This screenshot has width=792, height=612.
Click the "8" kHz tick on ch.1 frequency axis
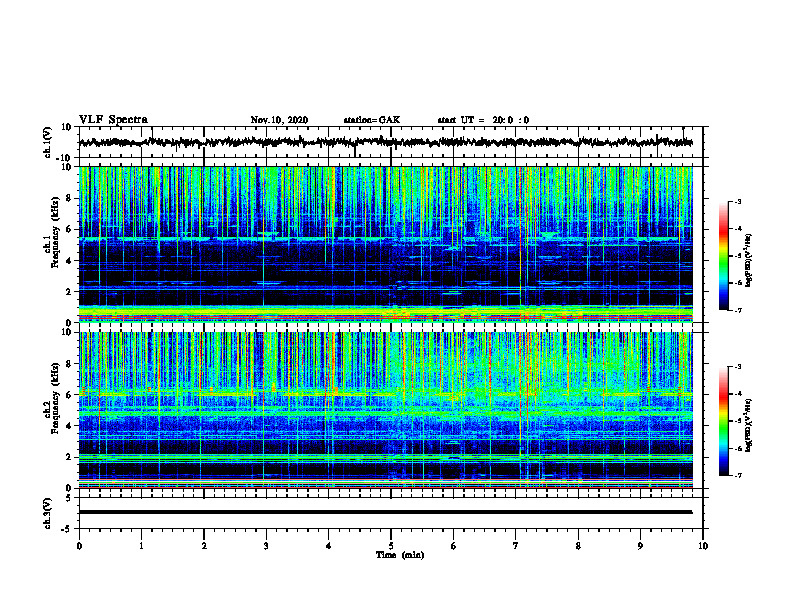coord(70,198)
